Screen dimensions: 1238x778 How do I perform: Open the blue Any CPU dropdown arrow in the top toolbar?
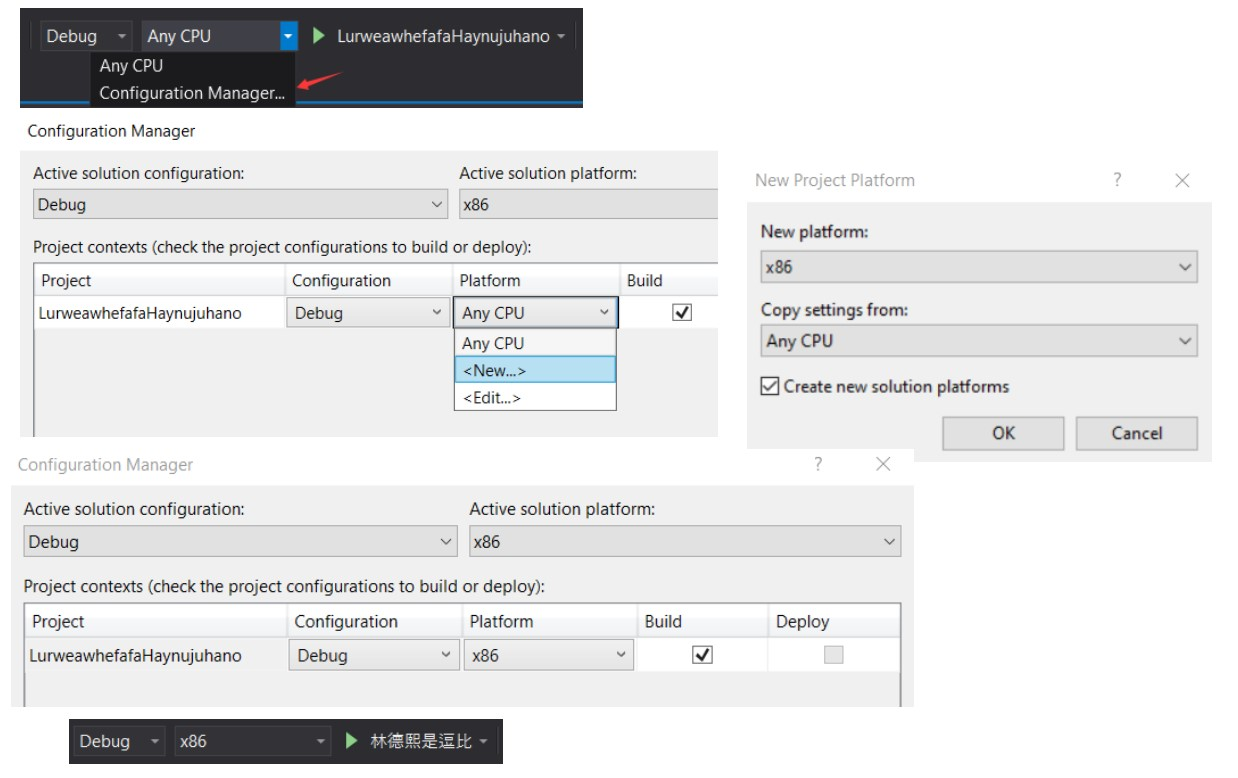pos(289,36)
